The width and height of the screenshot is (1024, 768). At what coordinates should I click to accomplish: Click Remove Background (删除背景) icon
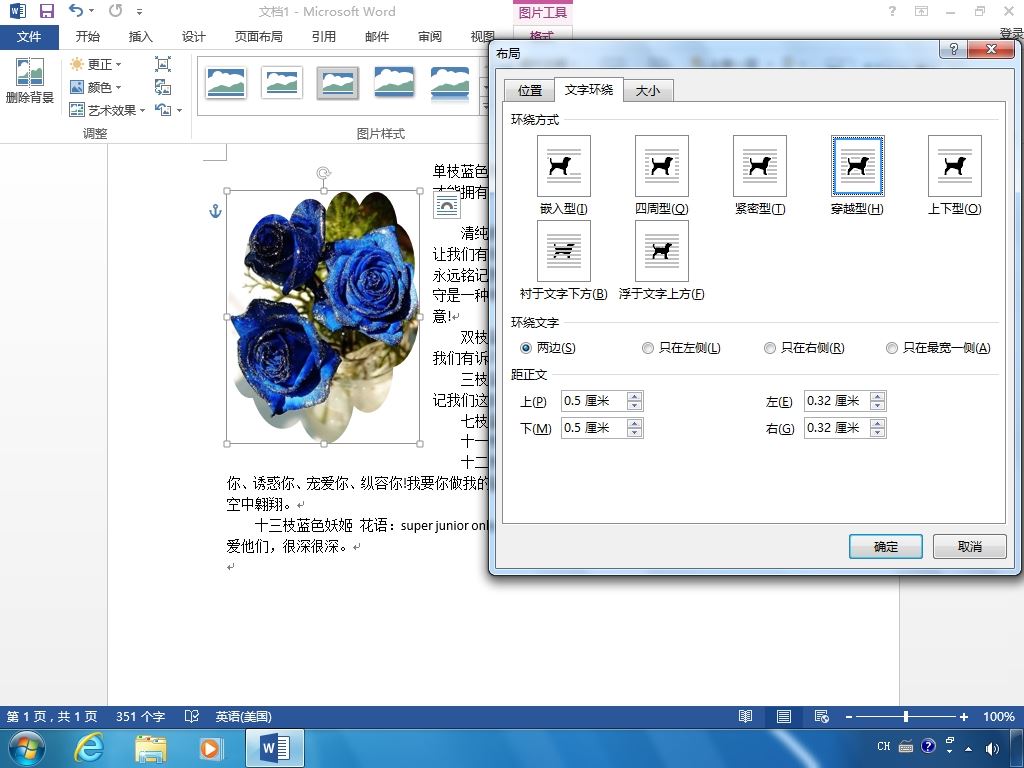point(29,80)
